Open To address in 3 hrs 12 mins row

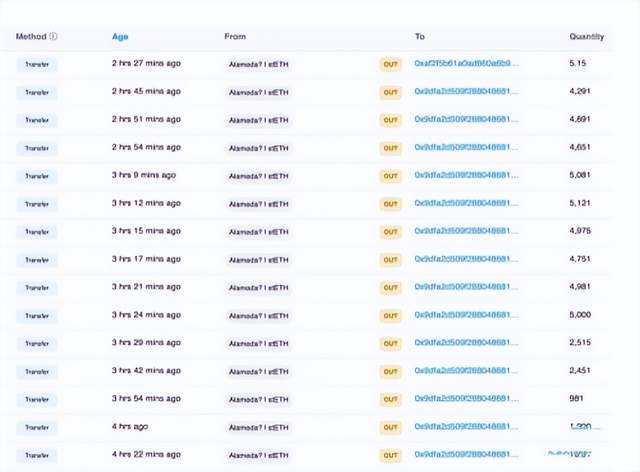click(467, 204)
